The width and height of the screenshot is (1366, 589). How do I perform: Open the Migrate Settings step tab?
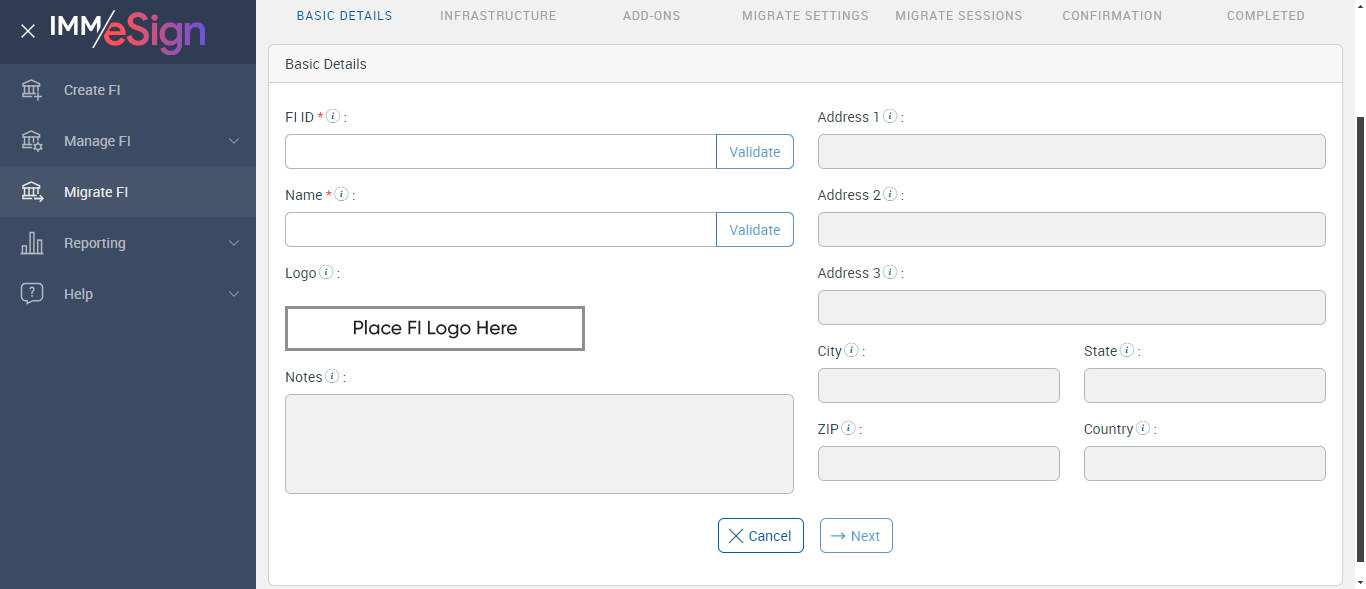click(x=805, y=16)
